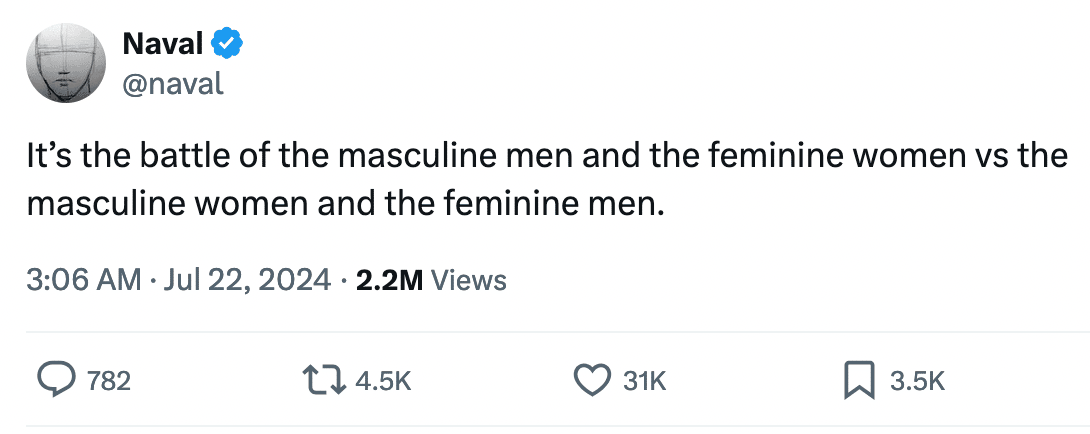Click the 31K likes count

(x=644, y=381)
